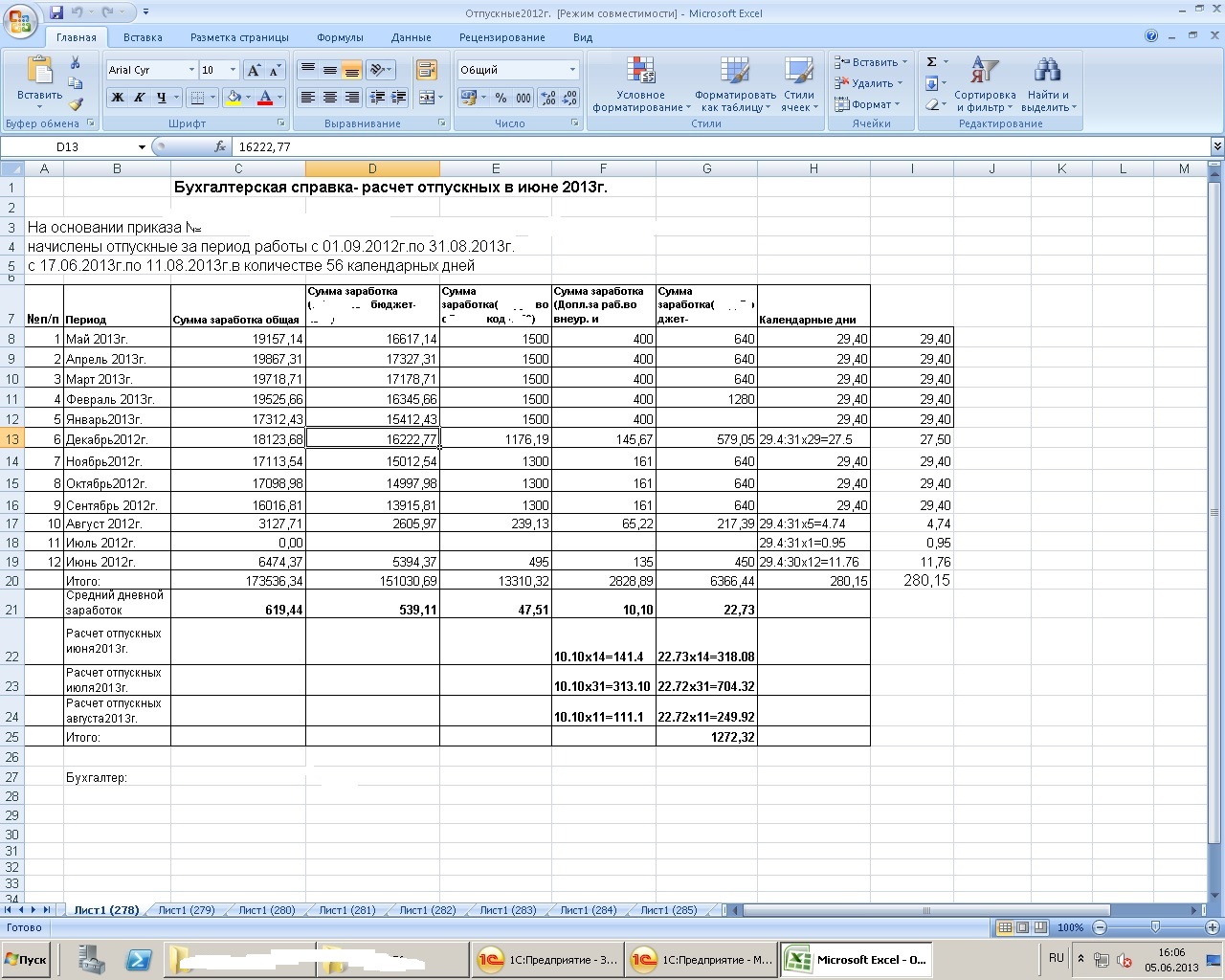The width and height of the screenshot is (1225, 980).
Task: Click the Cut scissors icon
Action: [76, 62]
